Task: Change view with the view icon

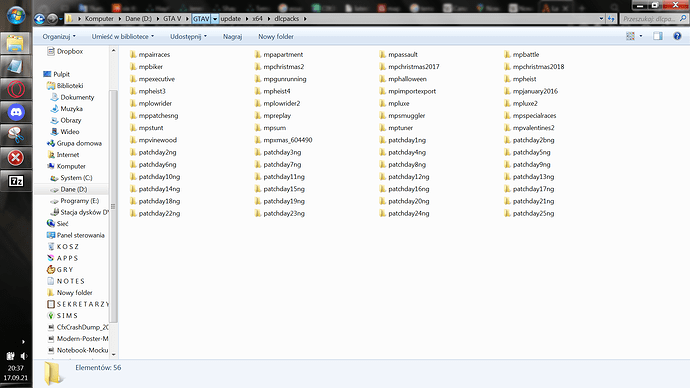Action: click(630, 36)
